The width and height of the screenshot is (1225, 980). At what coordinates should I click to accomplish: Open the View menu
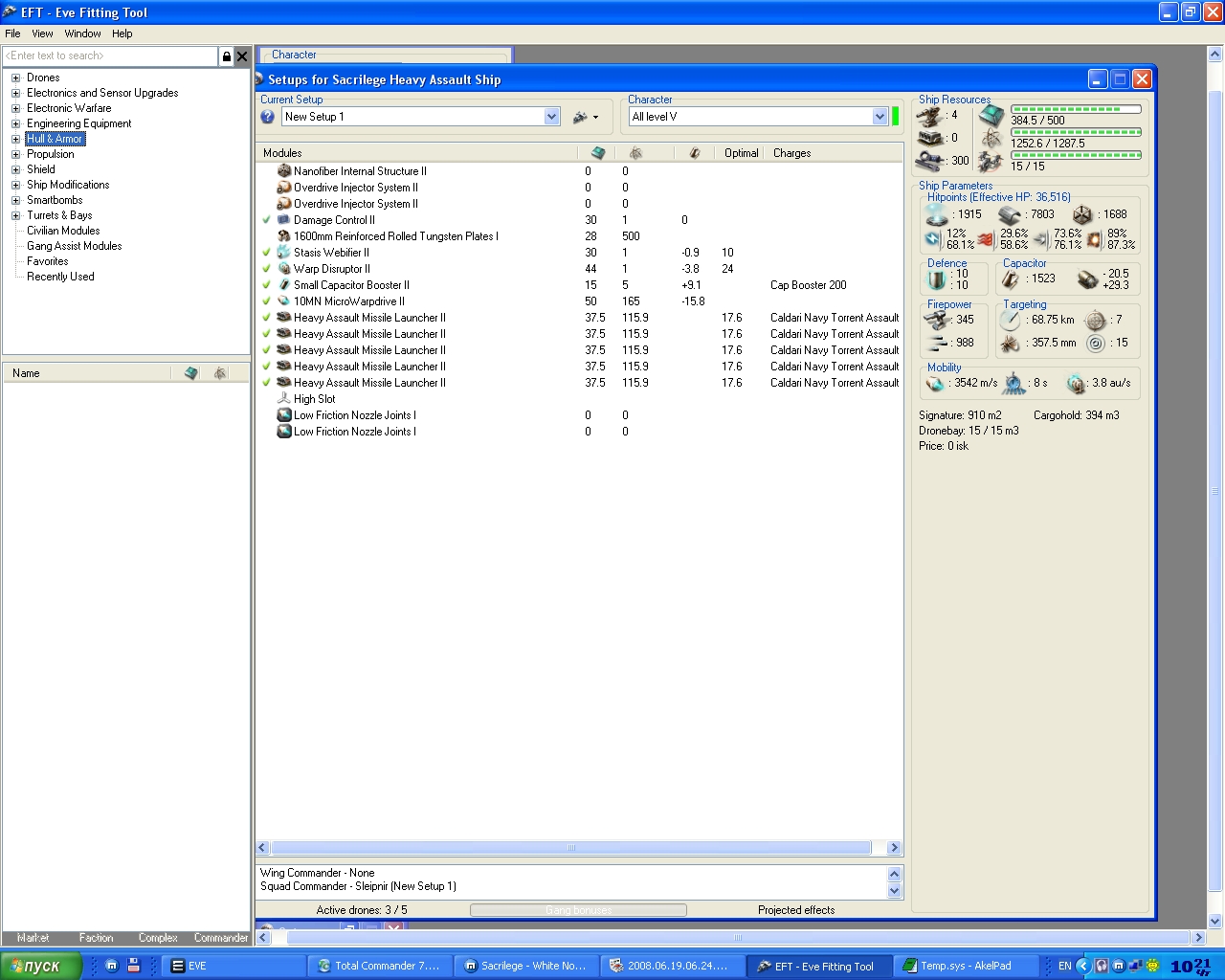tap(42, 33)
